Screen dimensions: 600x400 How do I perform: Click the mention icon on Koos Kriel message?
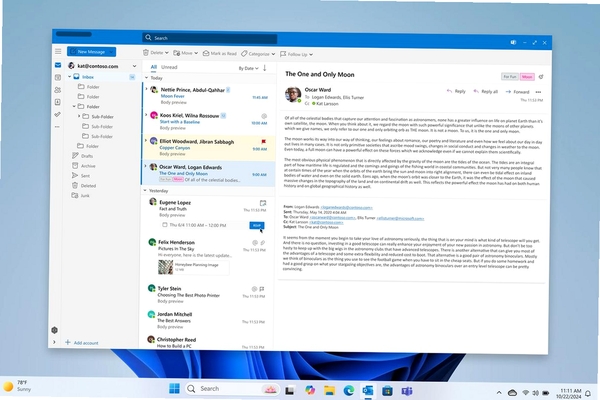click(x=264, y=116)
